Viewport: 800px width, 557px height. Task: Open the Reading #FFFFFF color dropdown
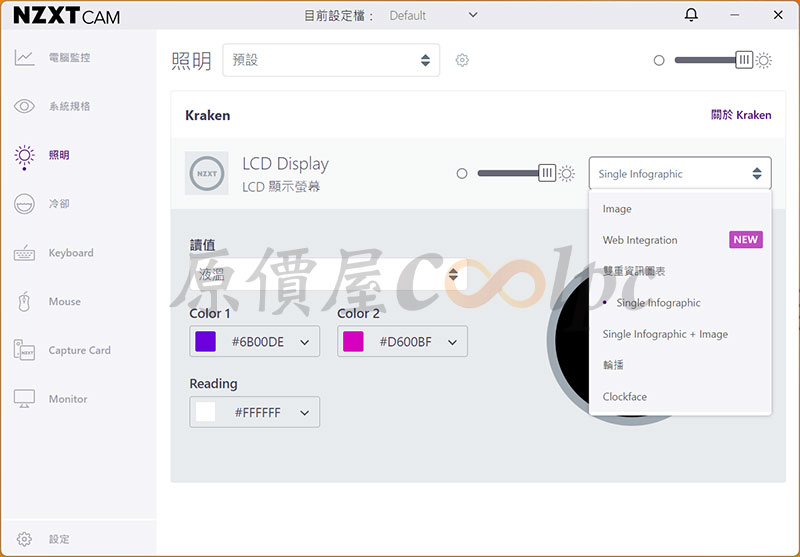pos(255,412)
